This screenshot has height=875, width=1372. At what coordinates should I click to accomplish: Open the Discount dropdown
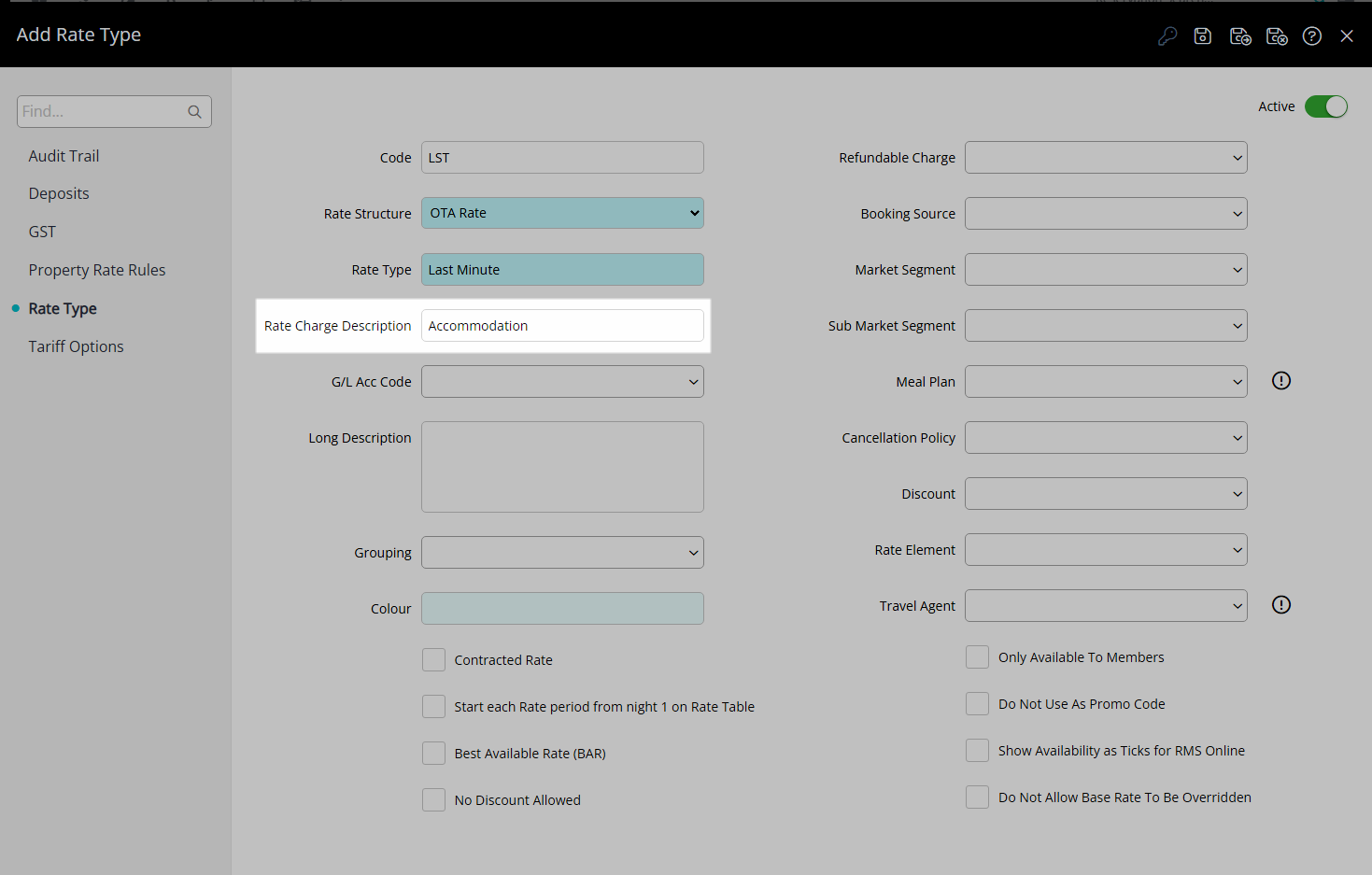pyautogui.click(x=1106, y=493)
